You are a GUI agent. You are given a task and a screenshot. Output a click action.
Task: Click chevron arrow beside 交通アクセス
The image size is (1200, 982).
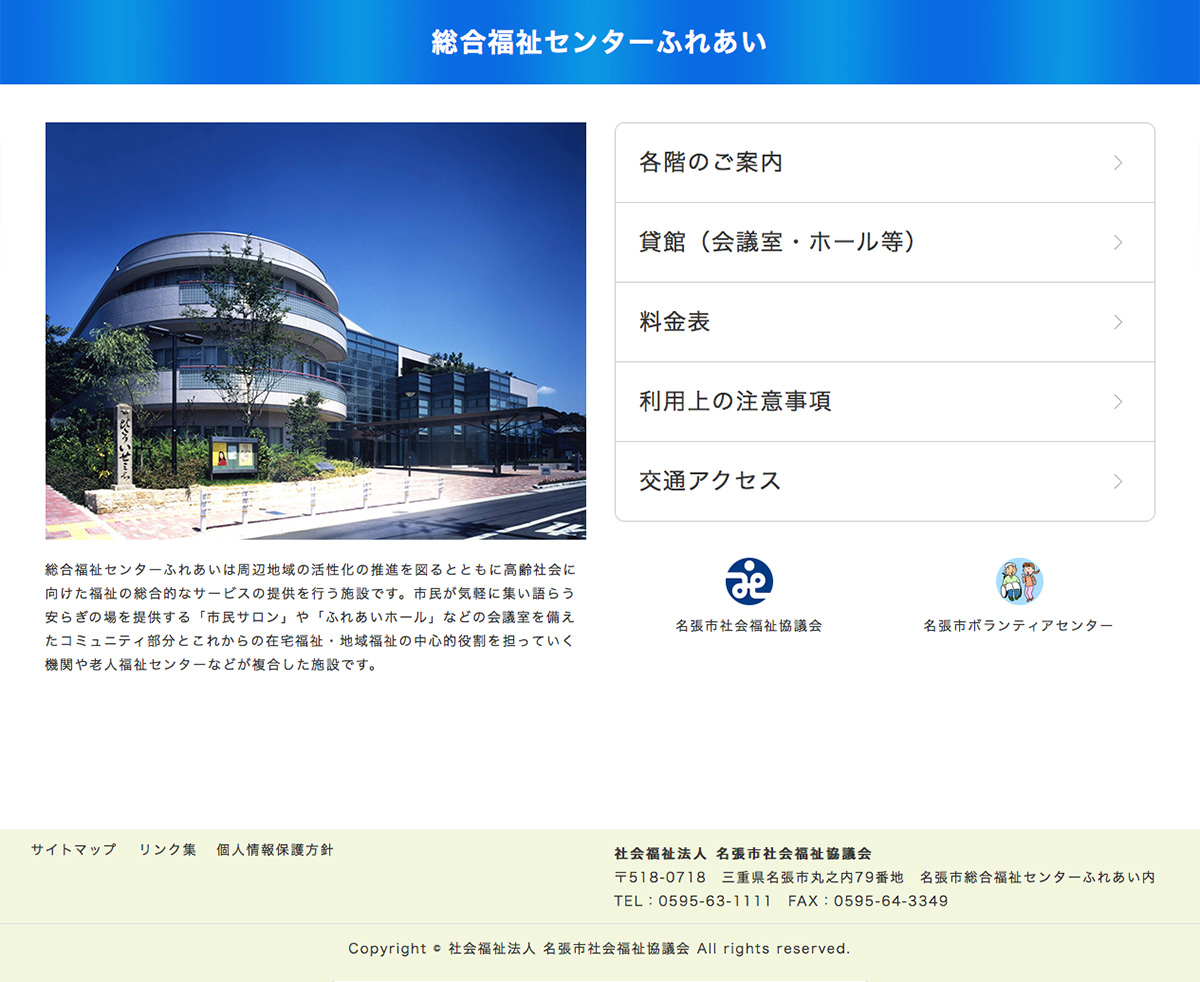pyautogui.click(x=1118, y=482)
